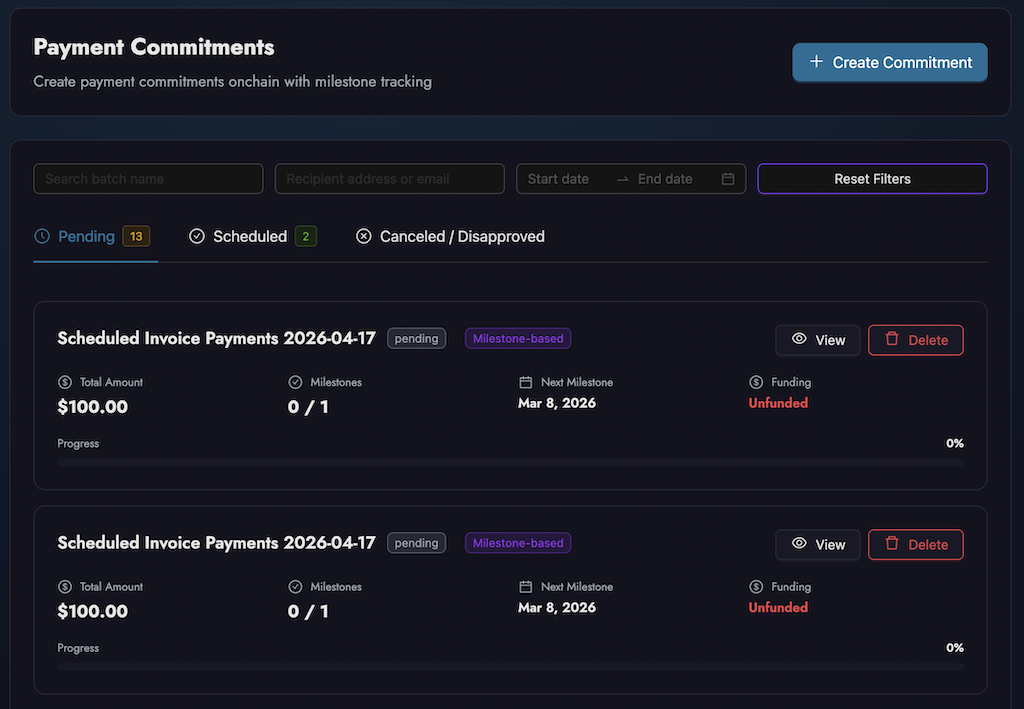Click the $100.00 amount in the second card
The height and width of the screenshot is (709, 1024).
coord(93,611)
